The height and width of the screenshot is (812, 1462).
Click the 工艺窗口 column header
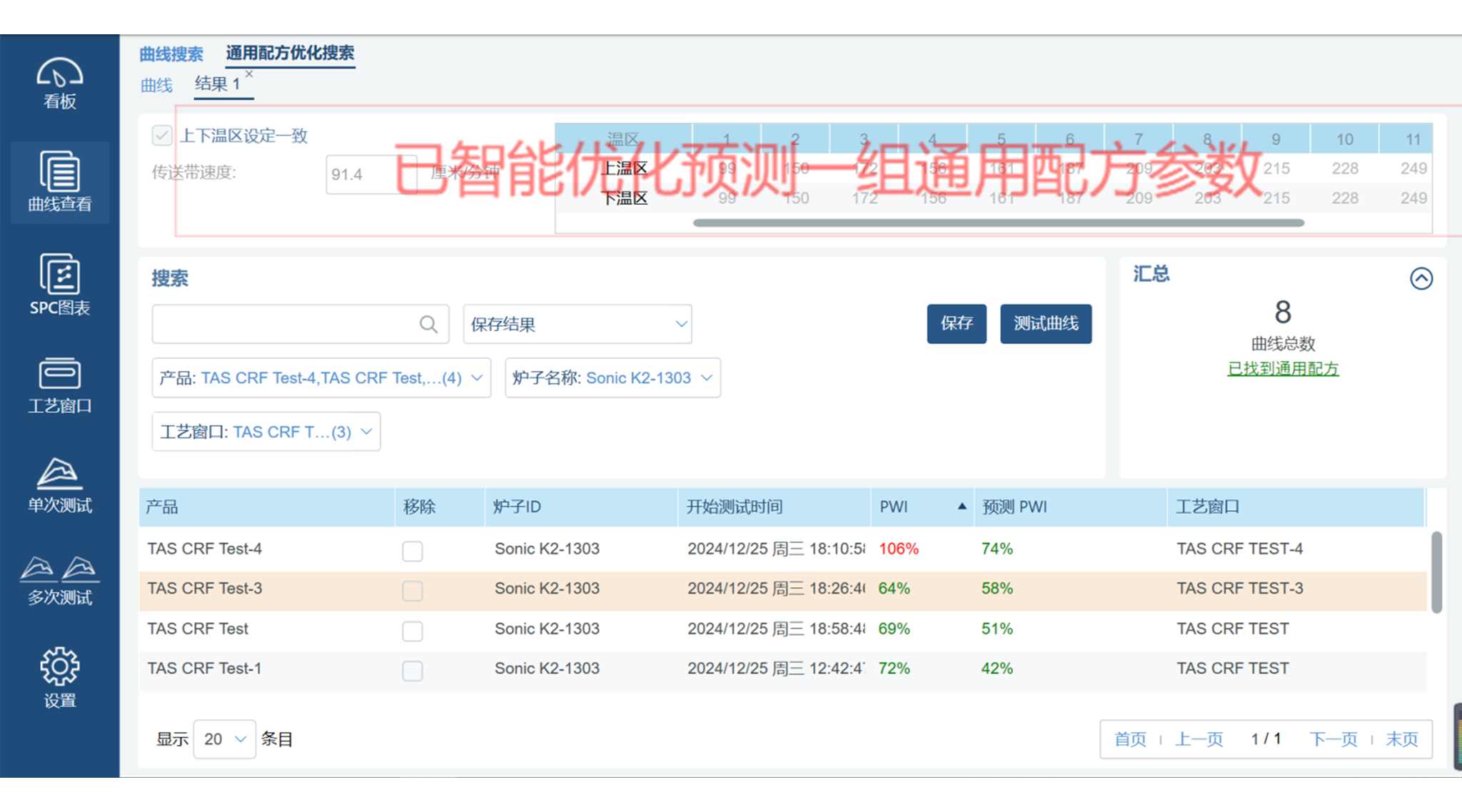pyautogui.click(x=1296, y=507)
